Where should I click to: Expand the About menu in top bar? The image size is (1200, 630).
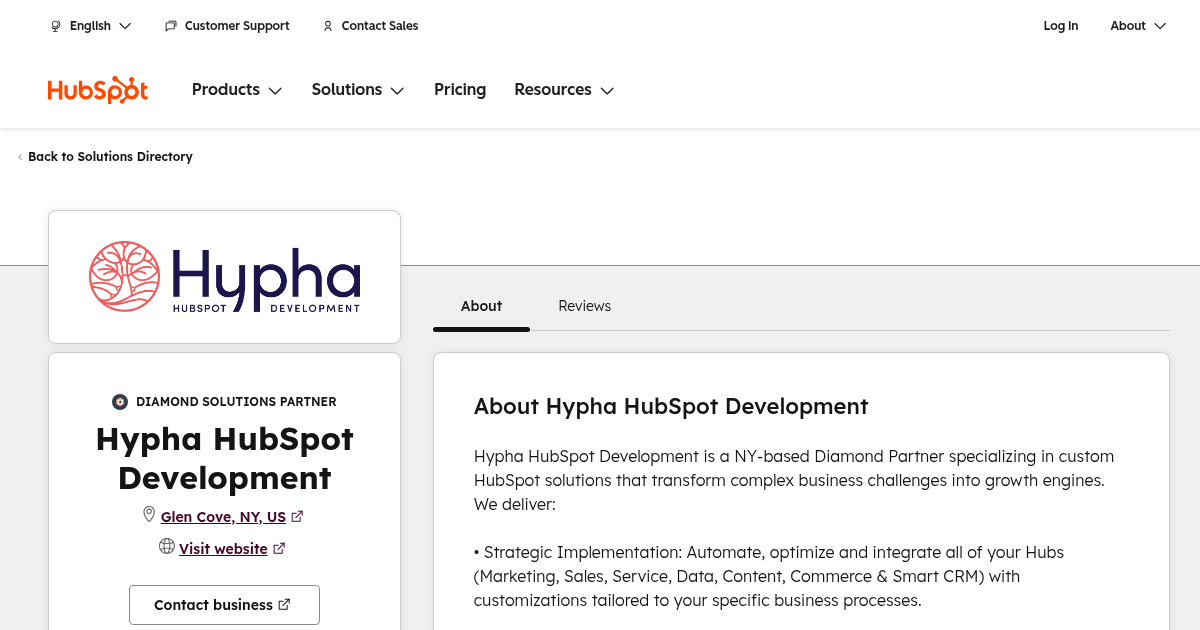tap(1138, 26)
